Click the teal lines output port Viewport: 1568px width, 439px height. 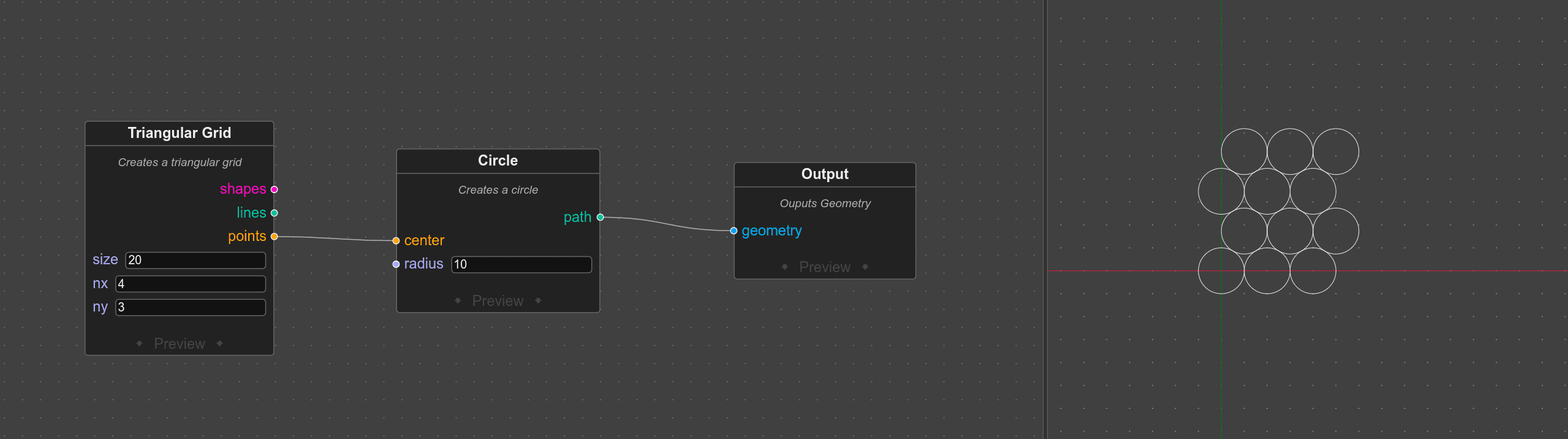pyautogui.click(x=275, y=213)
